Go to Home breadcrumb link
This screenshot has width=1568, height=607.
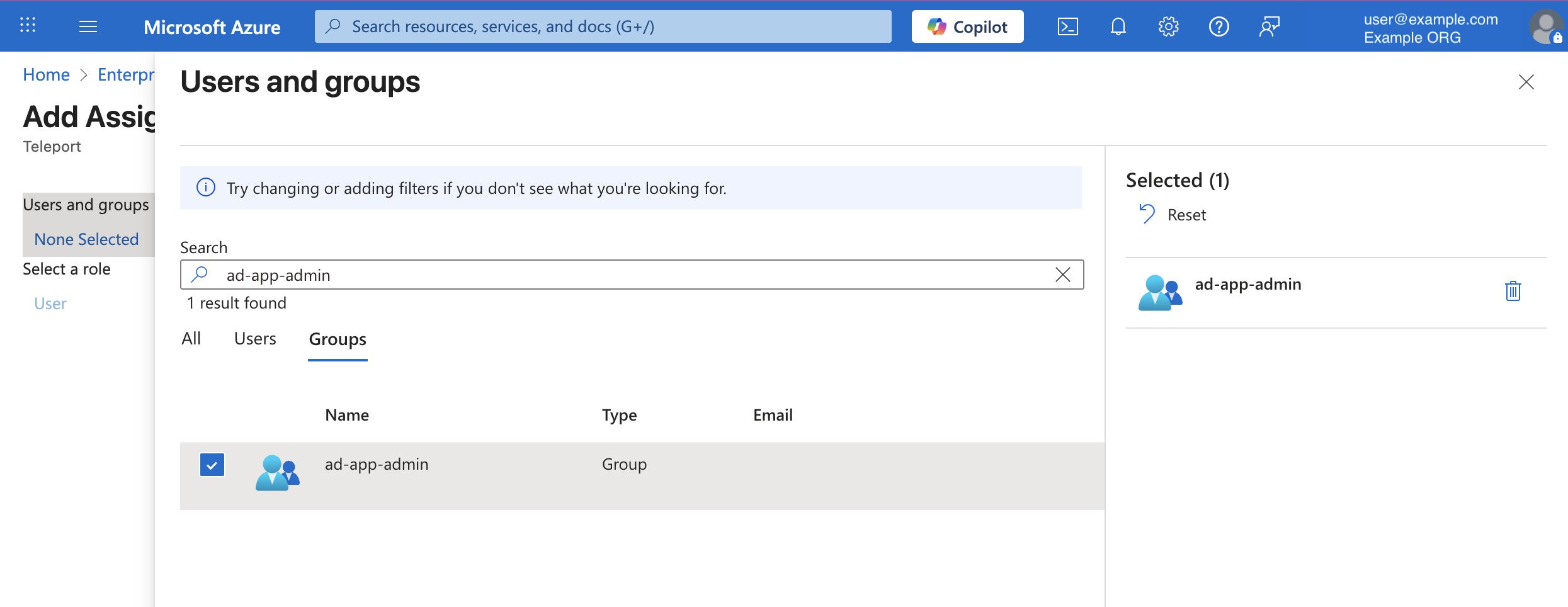click(46, 74)
